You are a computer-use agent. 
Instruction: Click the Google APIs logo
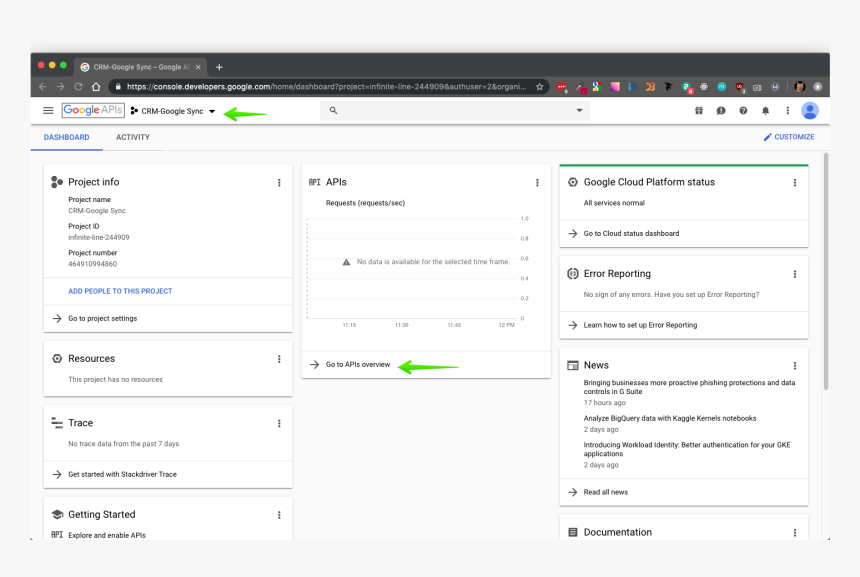click(x=93, y=111)
